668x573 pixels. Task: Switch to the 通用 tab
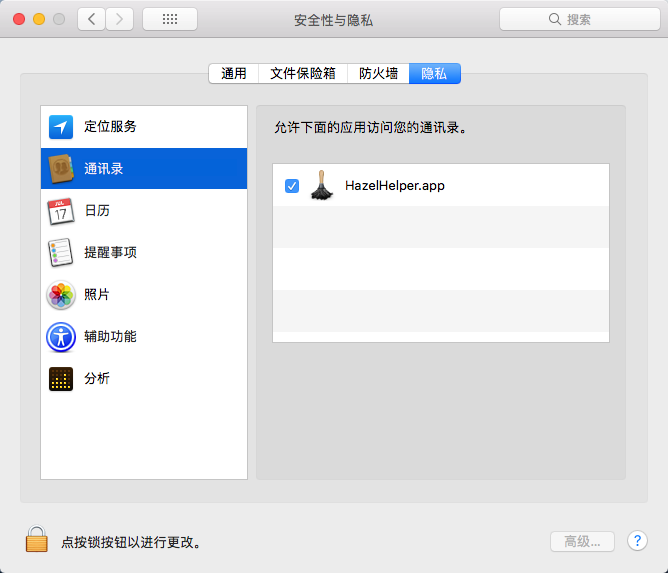pos(233,73)
